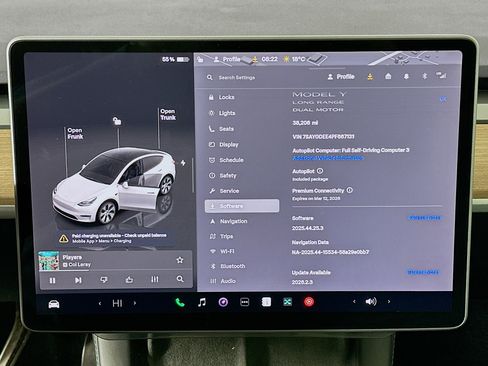Tap the yellow driver icon in settings header

coord(370,77)
